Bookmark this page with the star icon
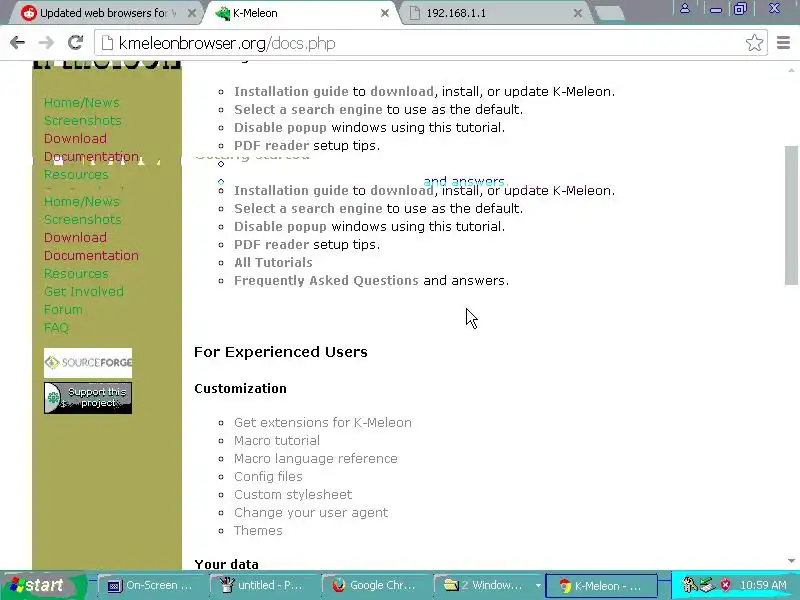This screenshot has height=600, width=800. pos(754,43)
